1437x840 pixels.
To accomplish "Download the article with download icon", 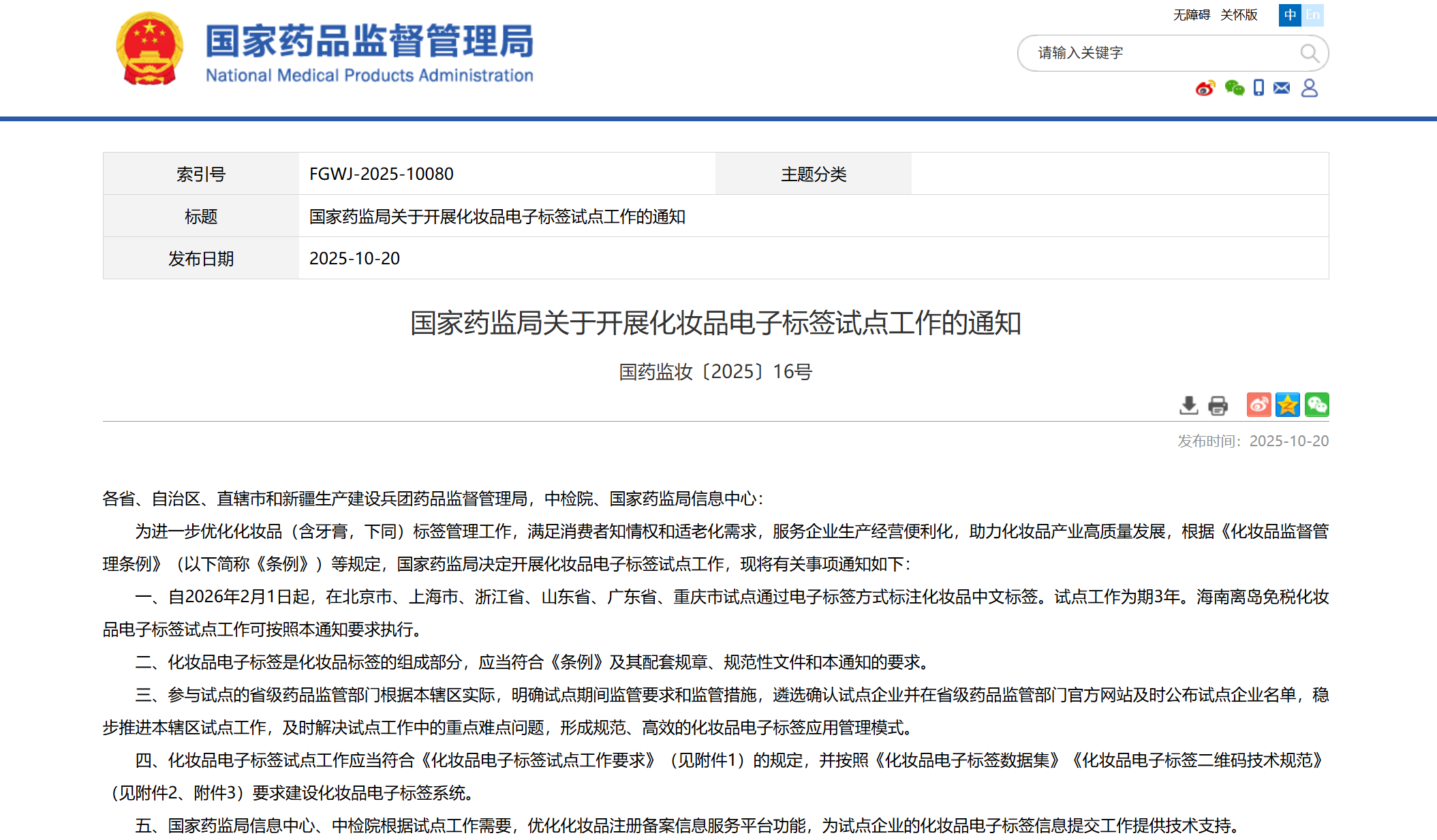I will (x=1188, y=405).
